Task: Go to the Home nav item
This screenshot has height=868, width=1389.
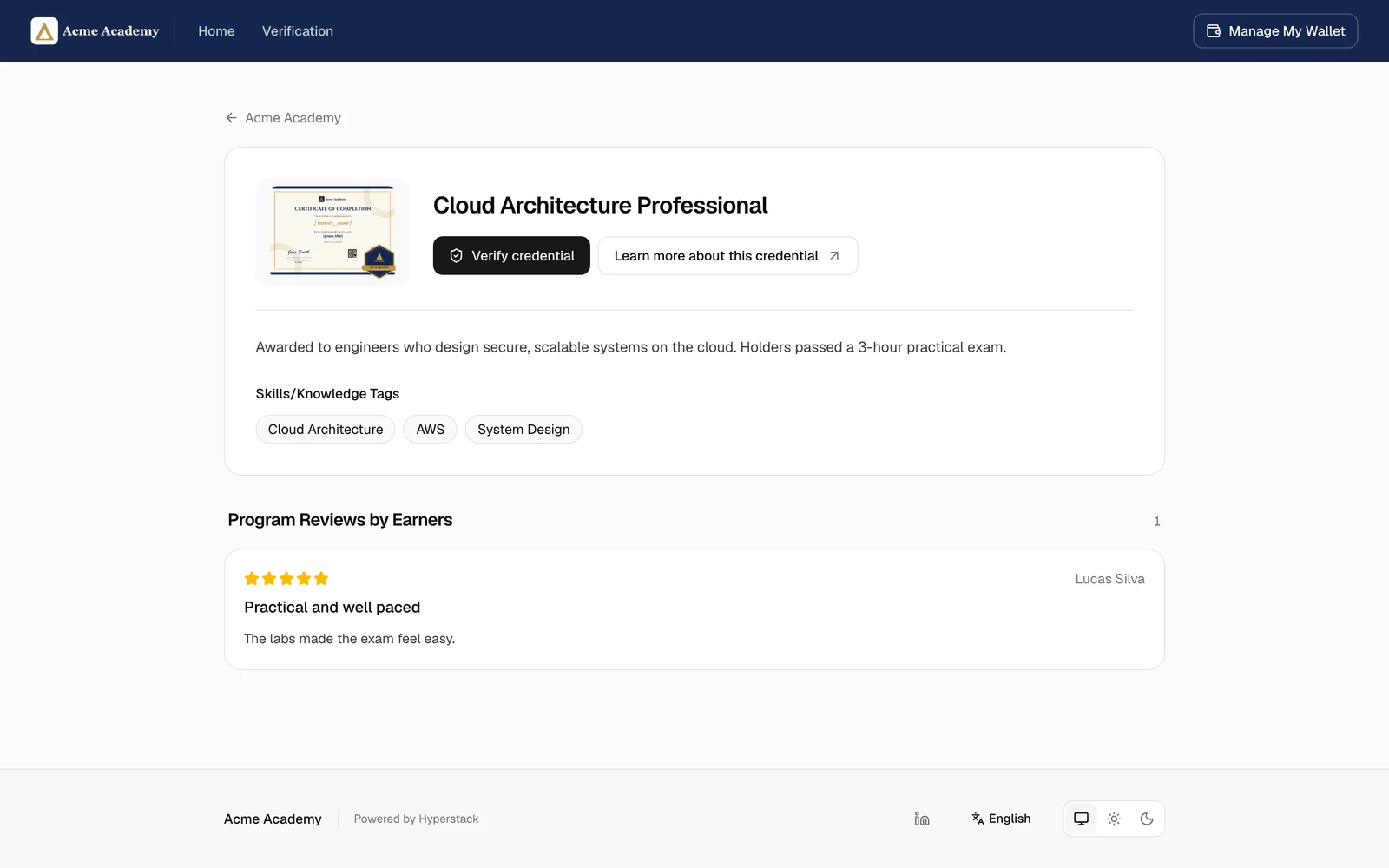Action: (x=216, y=31)
